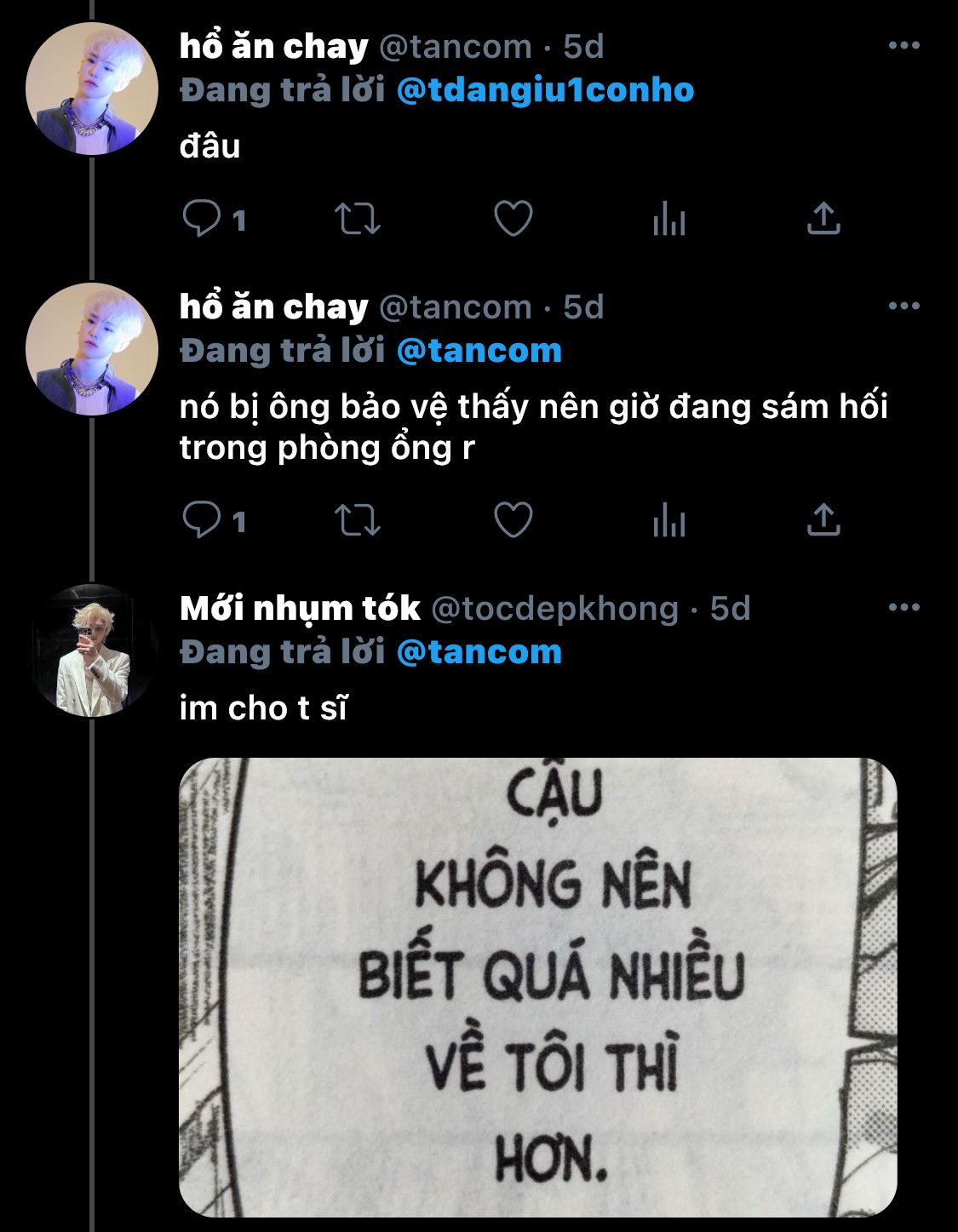Viewport: 958px width, 1232px height.
Task: Open @tancom mention in second hổ ăn chay tweet
Action: tap(479, 351)
